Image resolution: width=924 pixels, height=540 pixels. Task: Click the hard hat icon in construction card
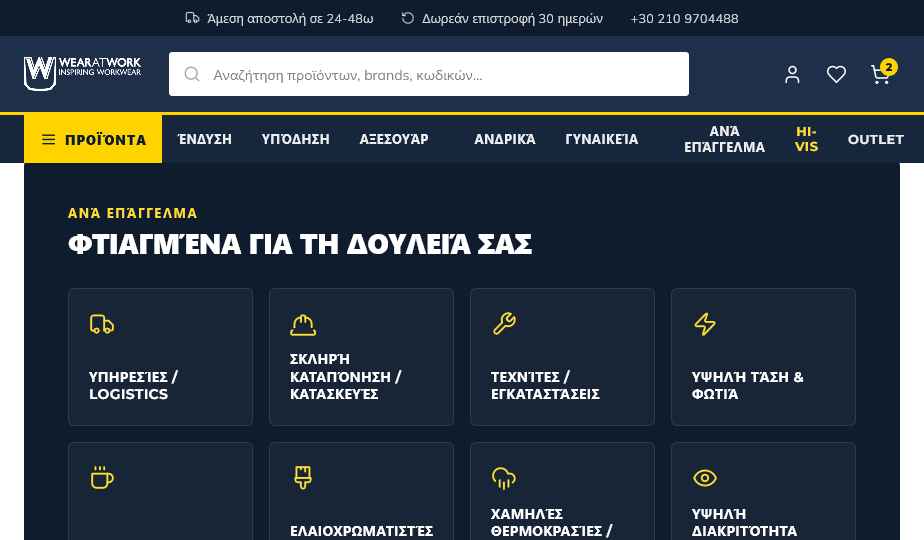303,325
